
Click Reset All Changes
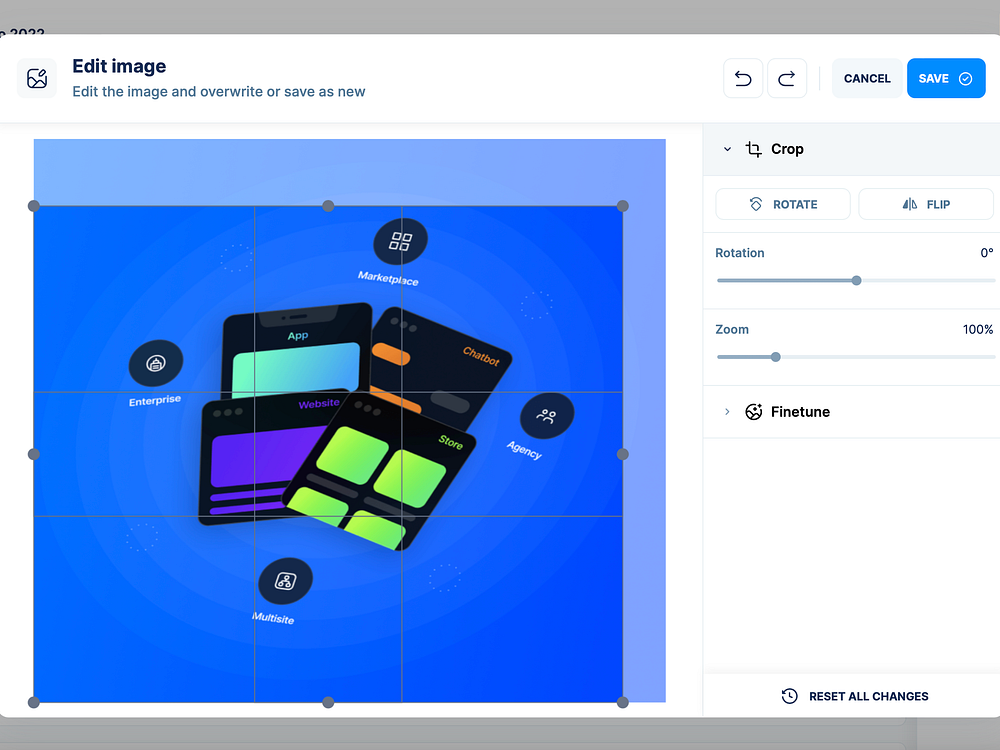pos(855,696)
